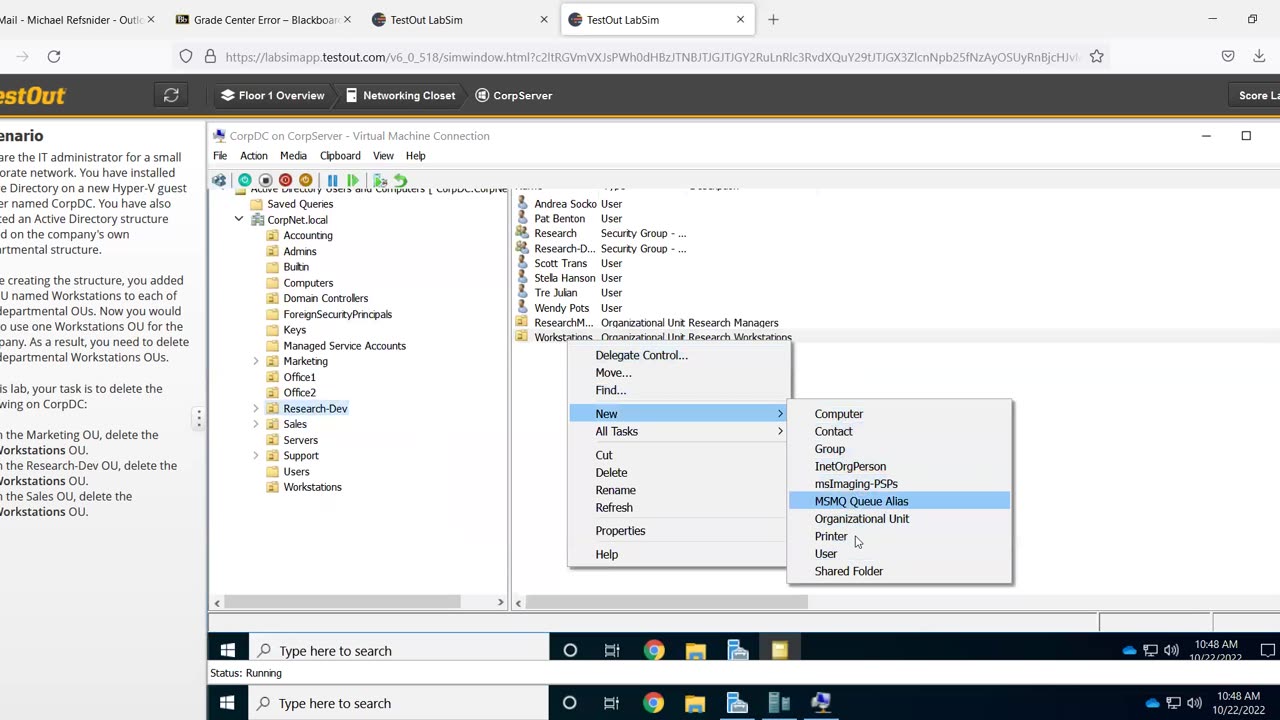Click the Pocket save icon in browser toolbar
Viewport: 1280px width, 720px height.
click(1228, 57)
